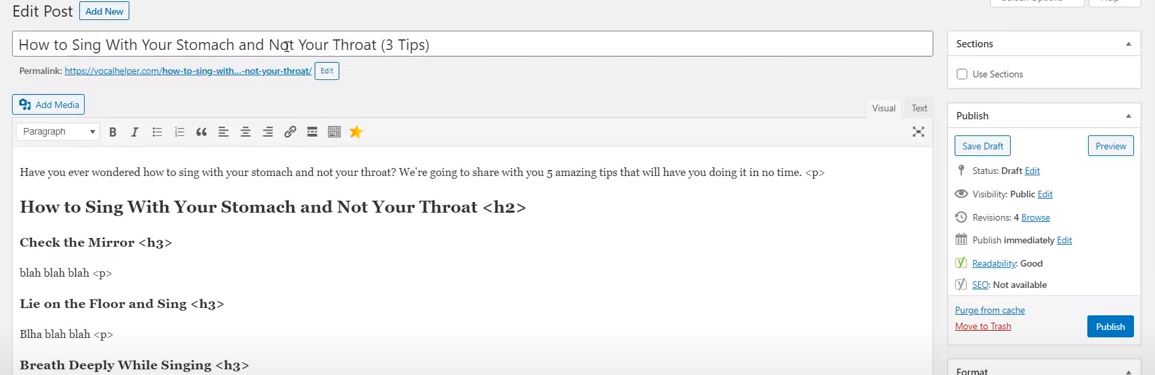Toggle the toolbar kitchen sink
1155x375 pixels.
334,132
